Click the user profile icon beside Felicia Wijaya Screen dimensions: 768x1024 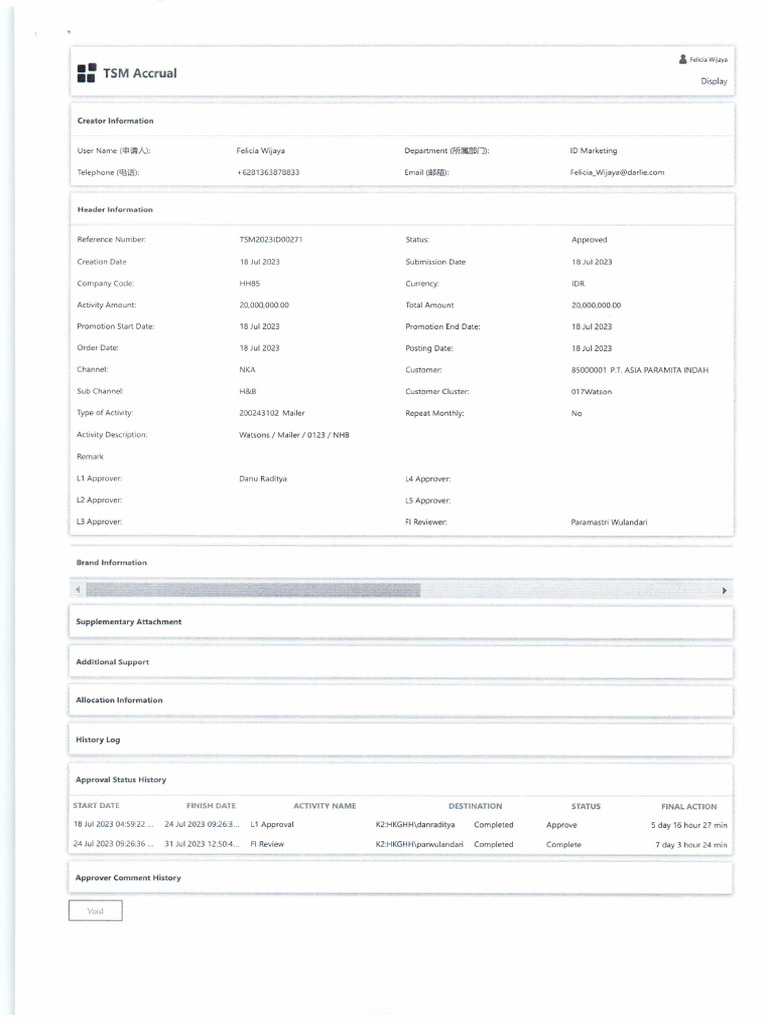(683, 59)
